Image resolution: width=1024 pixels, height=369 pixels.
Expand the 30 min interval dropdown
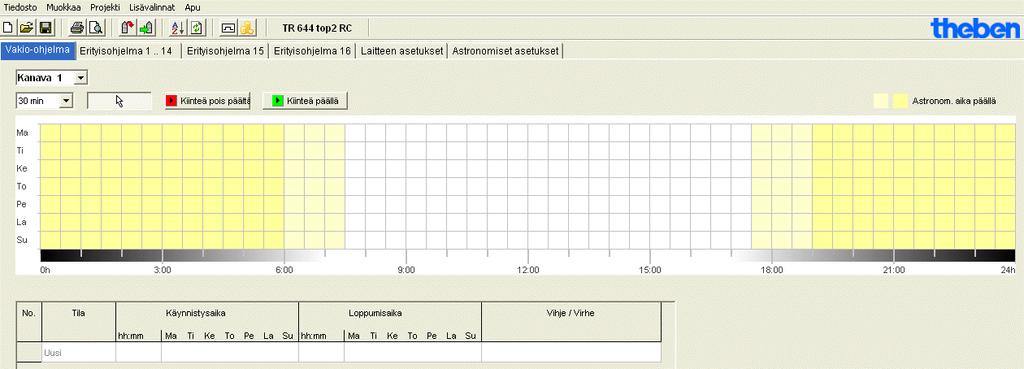pos(44,101)
